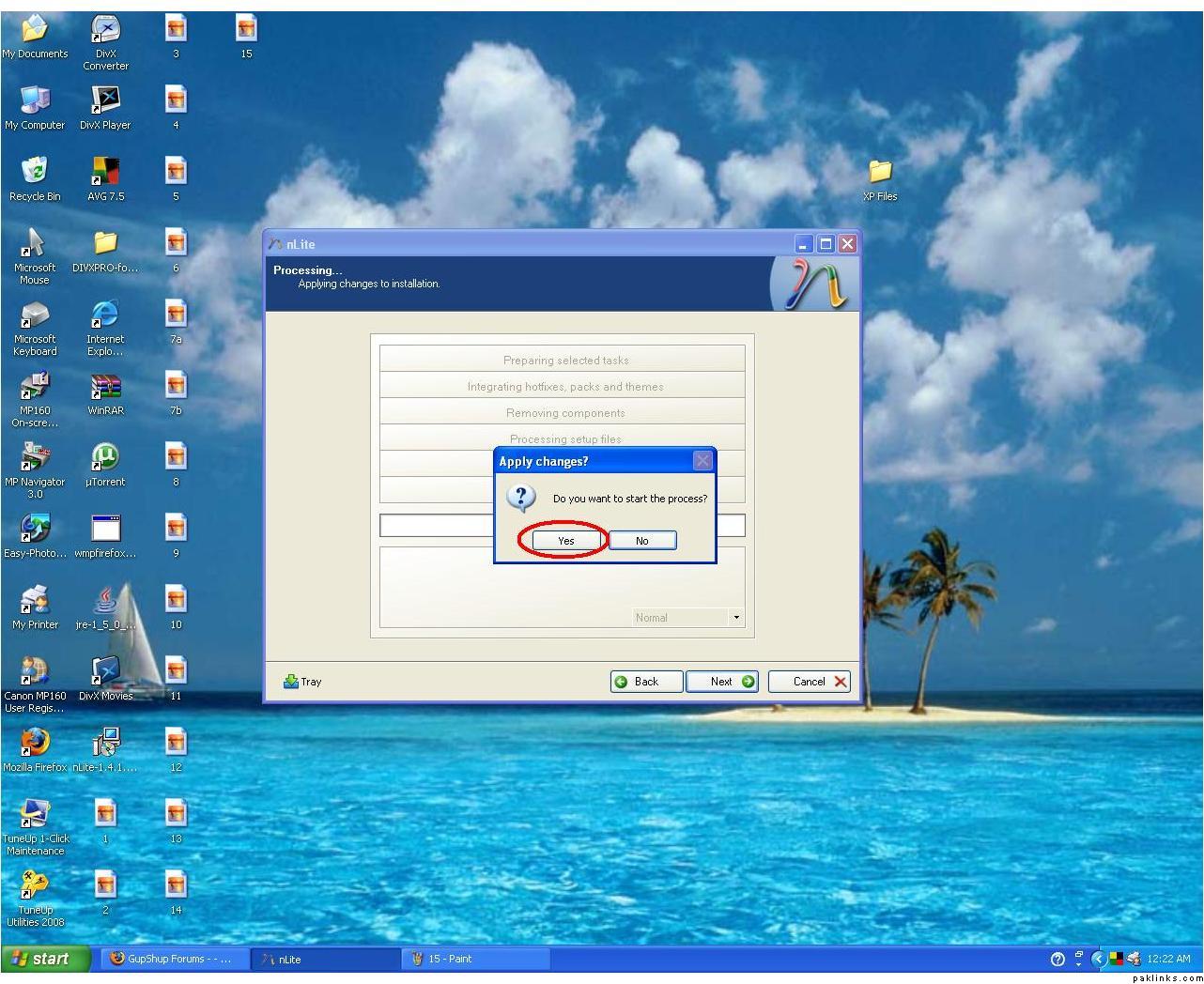Select DivX Player desktop icon

[105, 100]
